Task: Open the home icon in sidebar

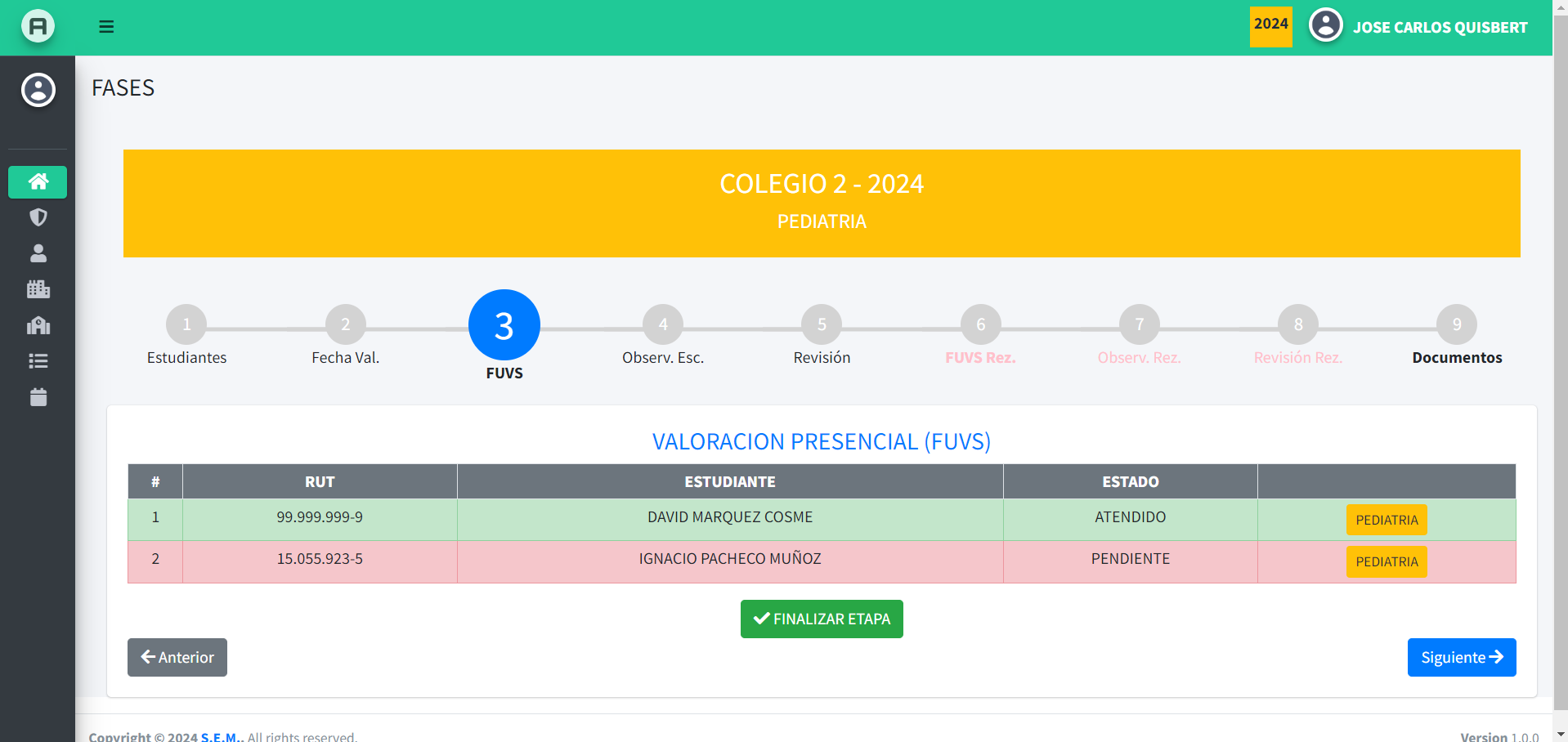Action: pos(38,181)
